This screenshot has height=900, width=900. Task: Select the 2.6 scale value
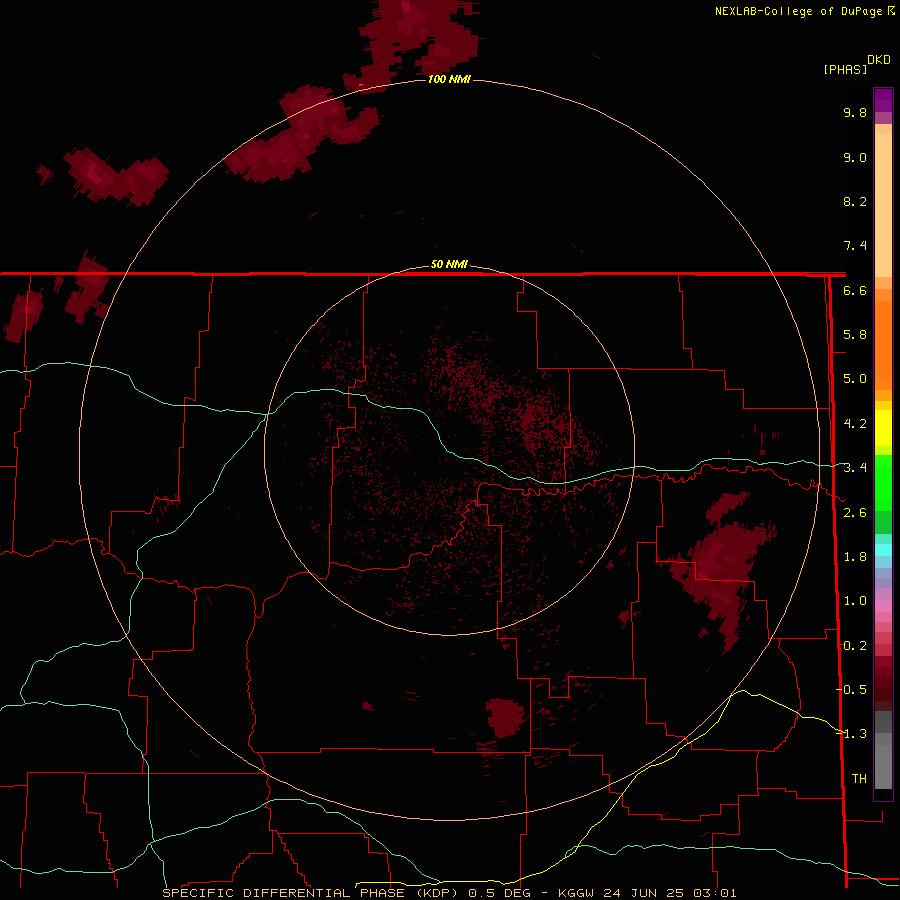pos(855,513)
